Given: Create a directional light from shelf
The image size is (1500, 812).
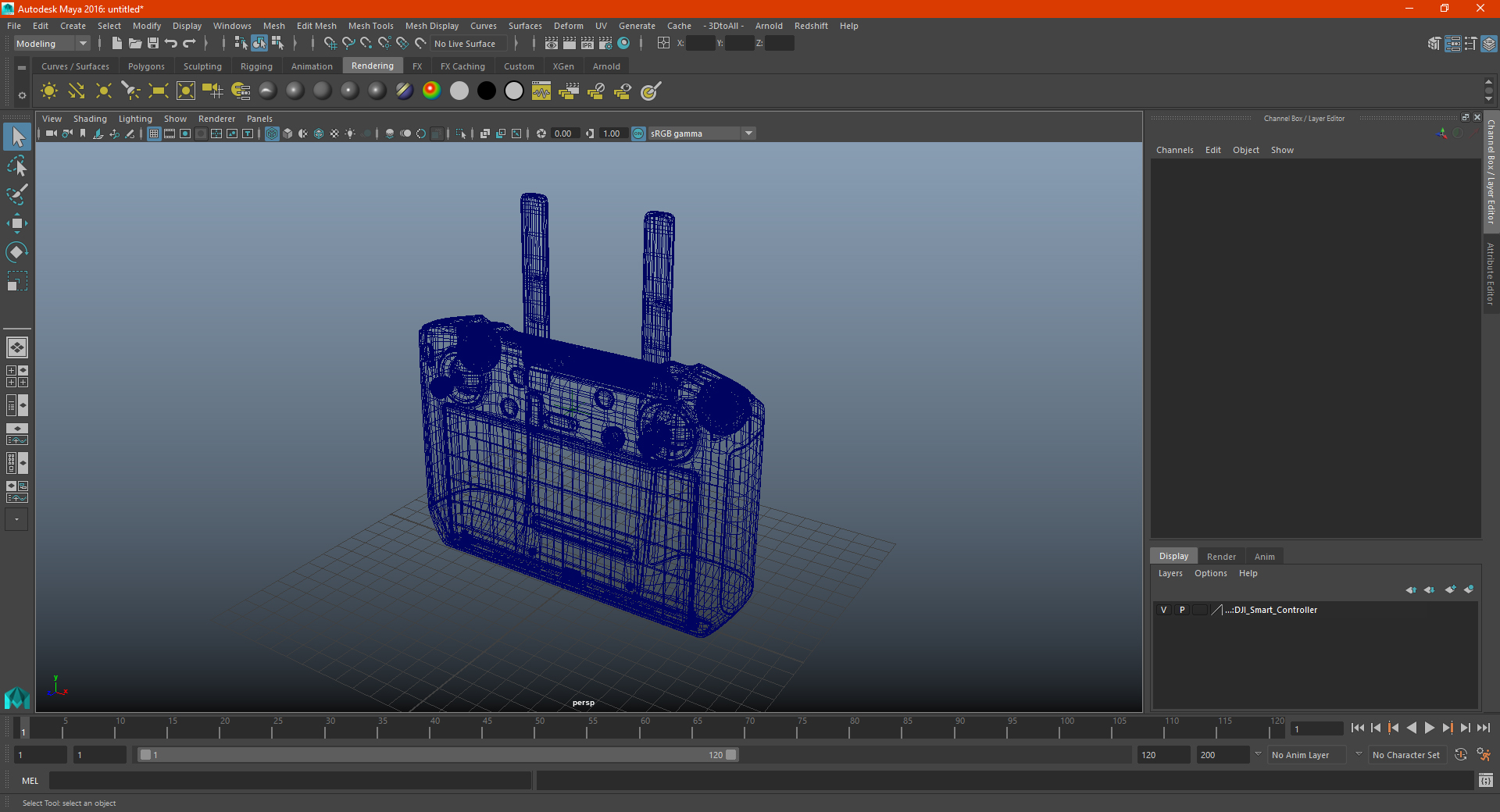Looking at the screenshot, I should click(x=77, y=91).
